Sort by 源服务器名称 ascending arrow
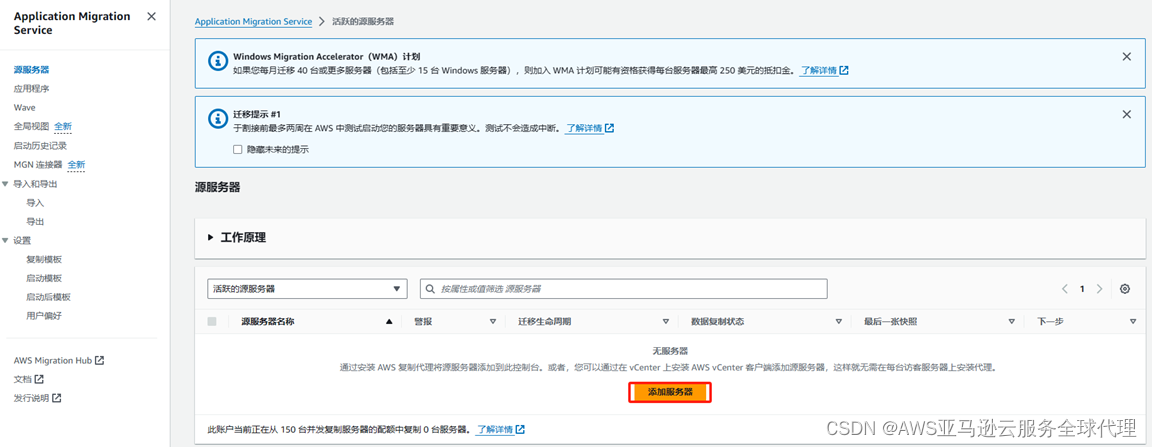The height and width of the screenshot is (447, 1152). [x=389, y=322]
